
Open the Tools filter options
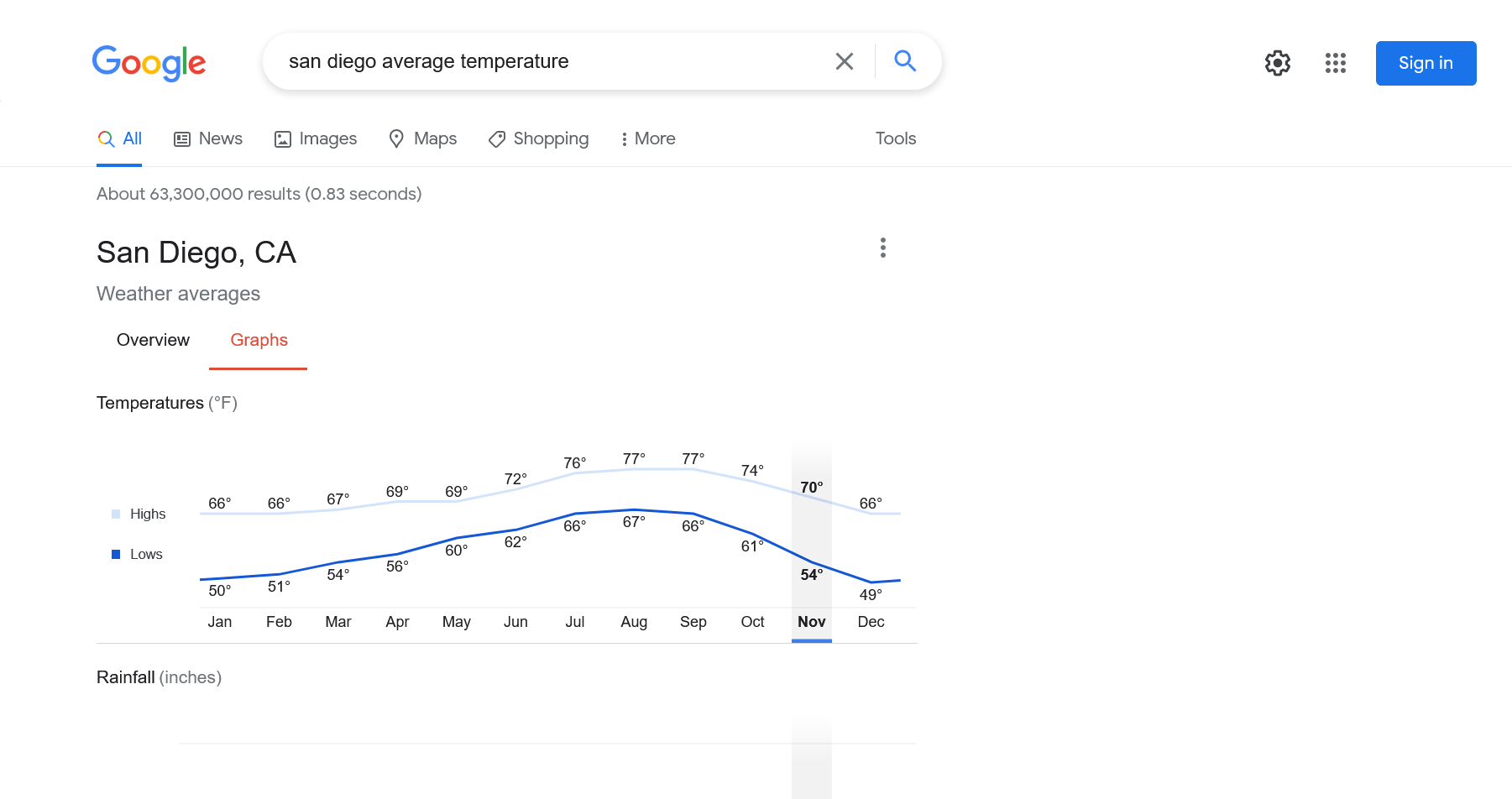pos(895,138)
